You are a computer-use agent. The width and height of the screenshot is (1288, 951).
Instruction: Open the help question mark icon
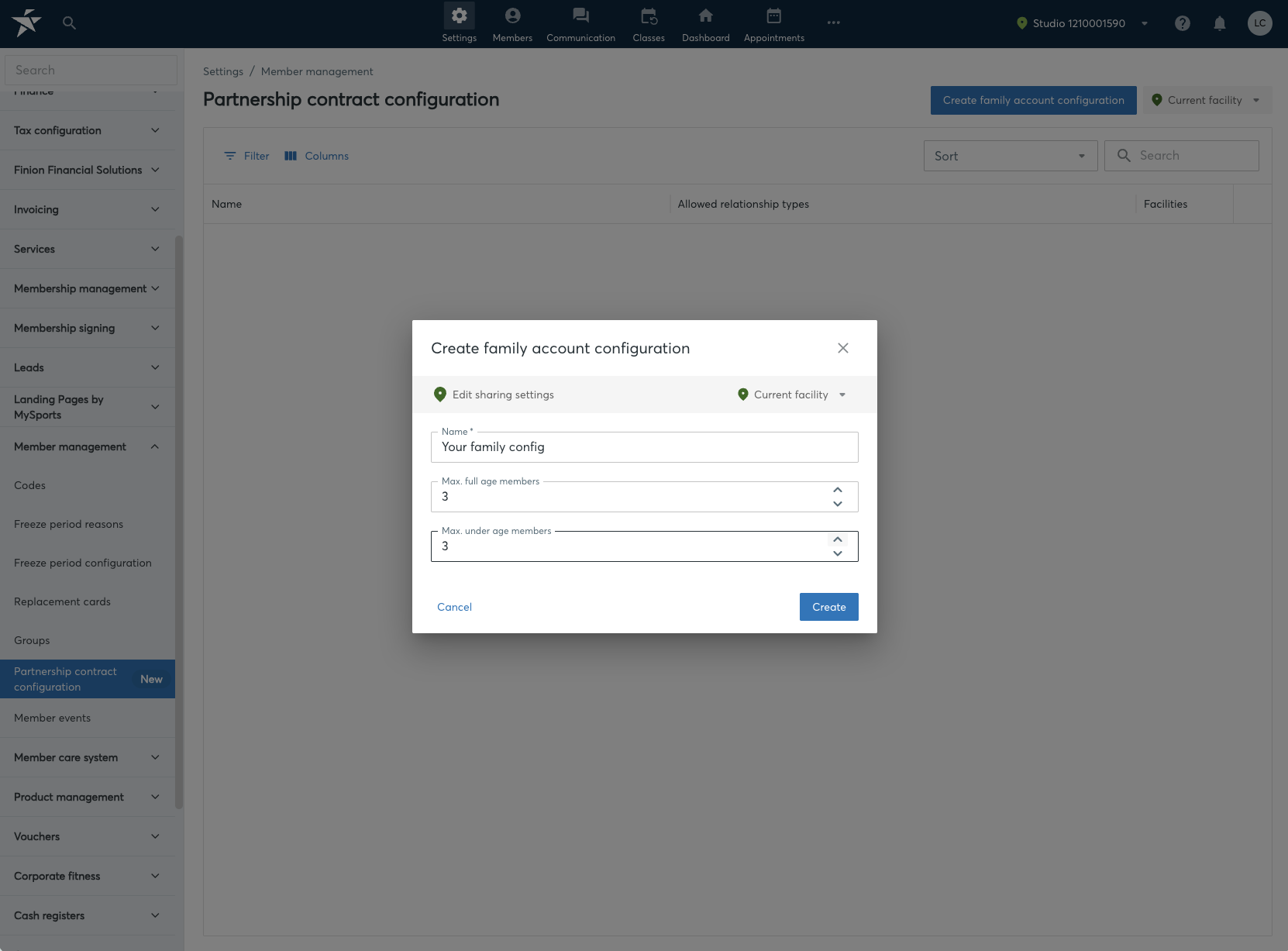(x=1182, y=23)
